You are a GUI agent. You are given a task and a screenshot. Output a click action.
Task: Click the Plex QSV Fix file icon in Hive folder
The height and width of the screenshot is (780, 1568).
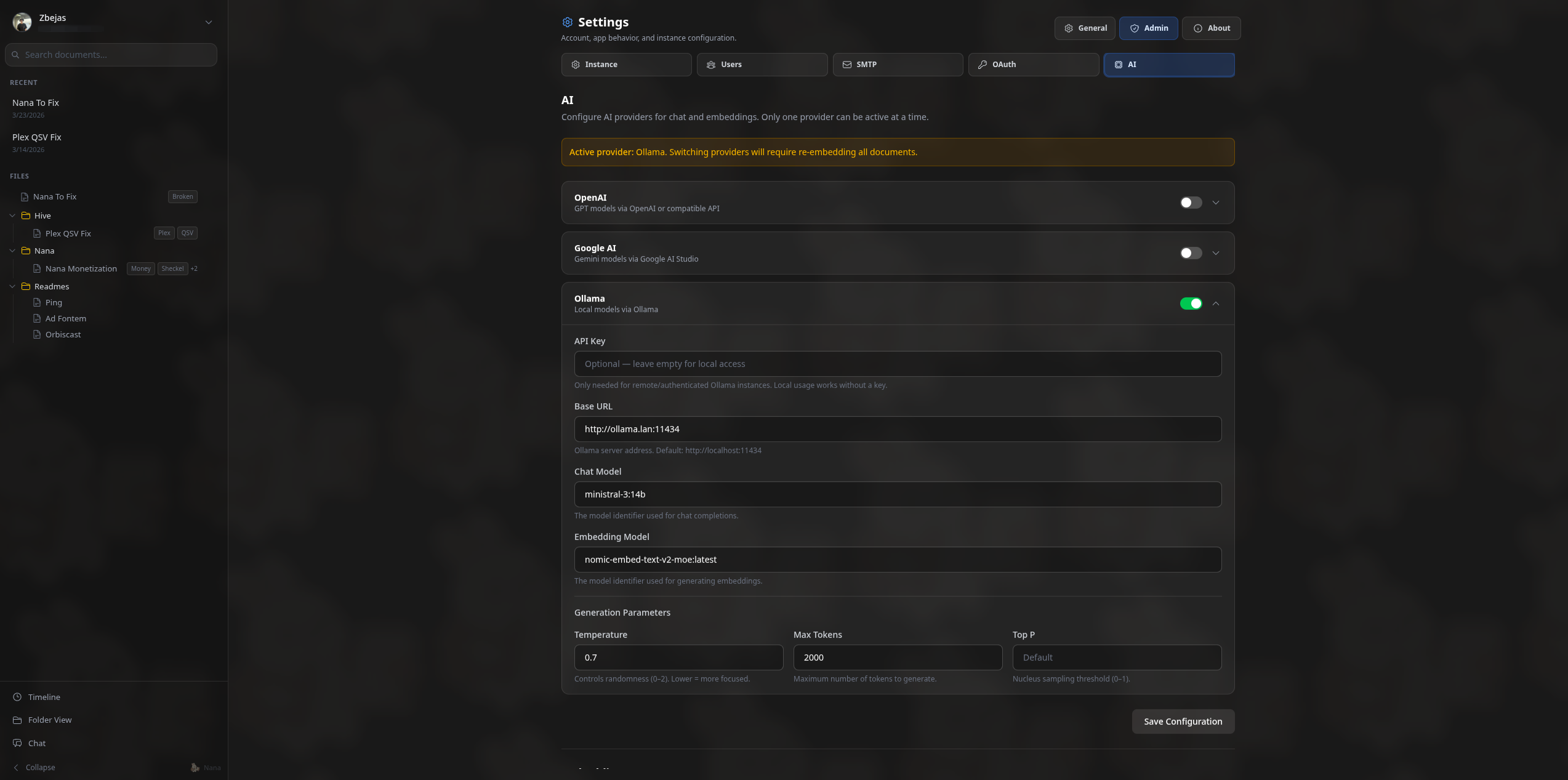37,233
